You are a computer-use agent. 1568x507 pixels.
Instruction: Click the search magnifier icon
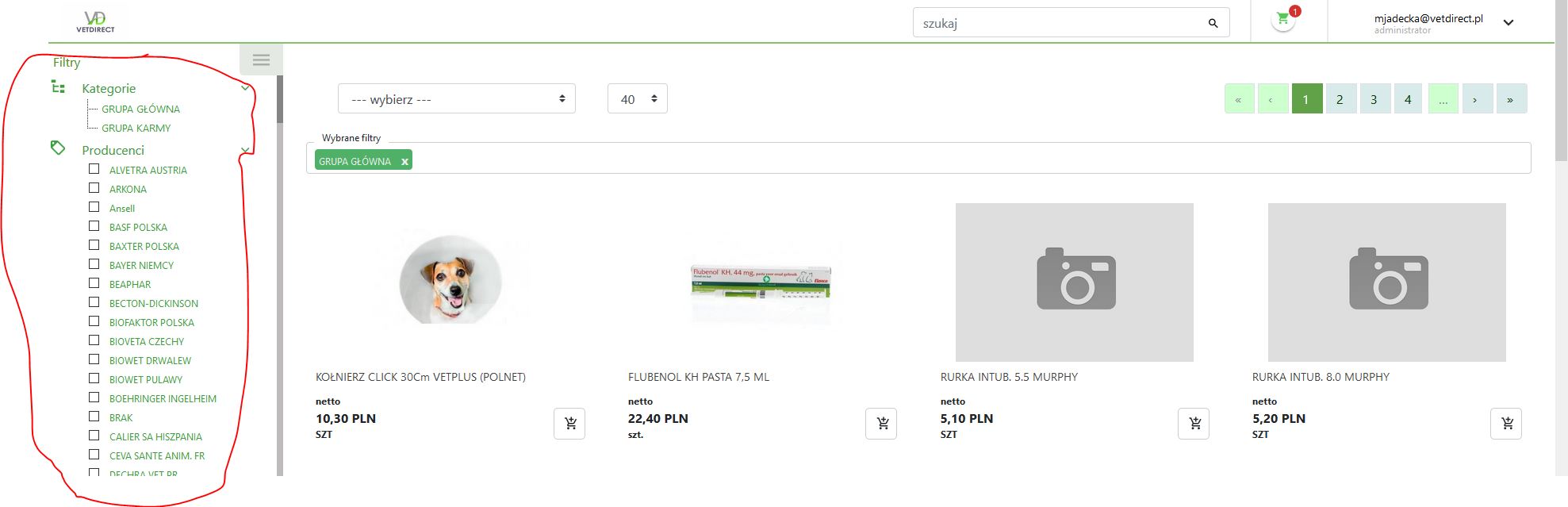[x=1212, y=23]
